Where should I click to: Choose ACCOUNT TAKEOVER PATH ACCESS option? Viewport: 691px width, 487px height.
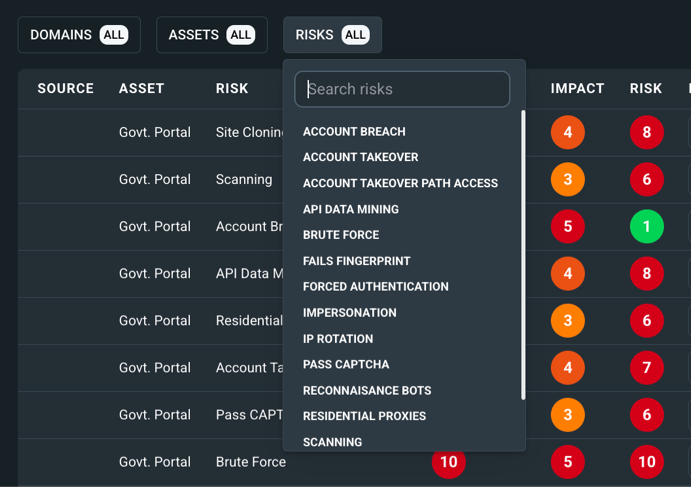coord(401,183)
